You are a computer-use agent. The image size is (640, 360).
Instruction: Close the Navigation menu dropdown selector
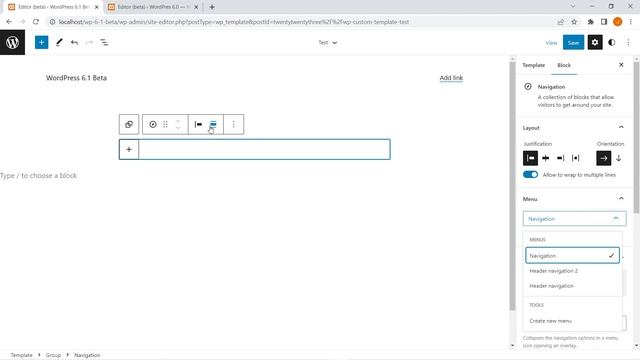click(x=574, y=219)
